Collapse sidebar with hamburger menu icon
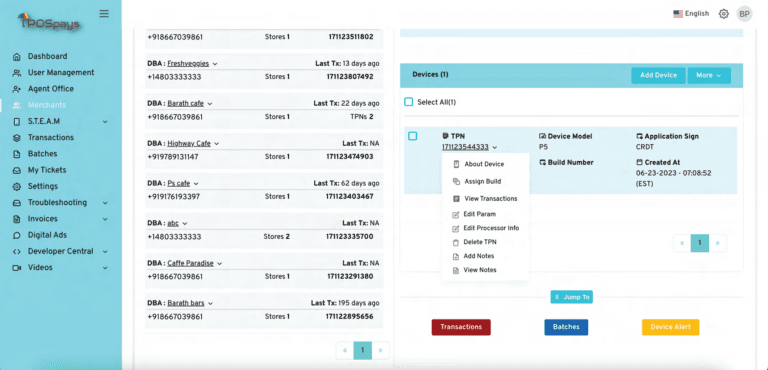Screen dimensions: 768x370 tap(104, 14)
